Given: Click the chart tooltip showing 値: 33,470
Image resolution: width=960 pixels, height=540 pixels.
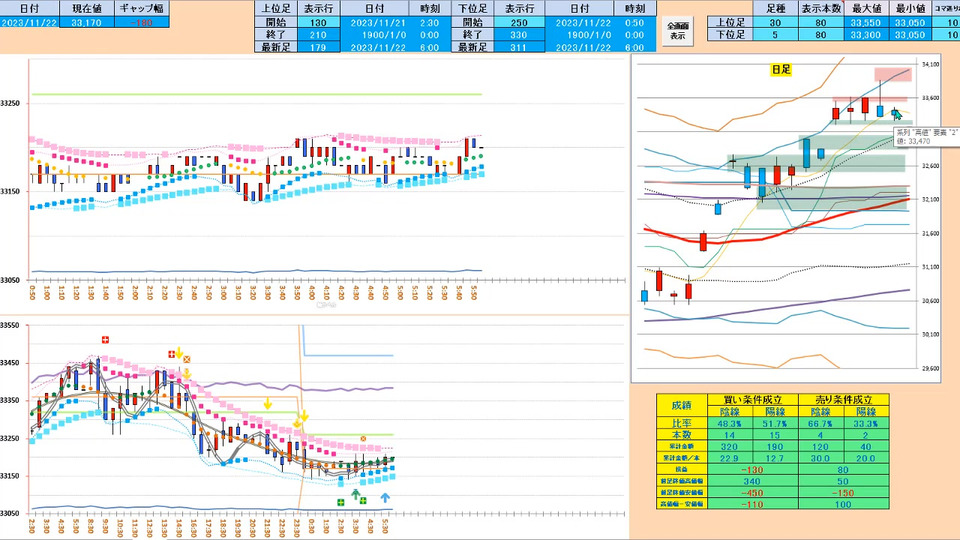Looking at the screenshot, I should point(926,137).
